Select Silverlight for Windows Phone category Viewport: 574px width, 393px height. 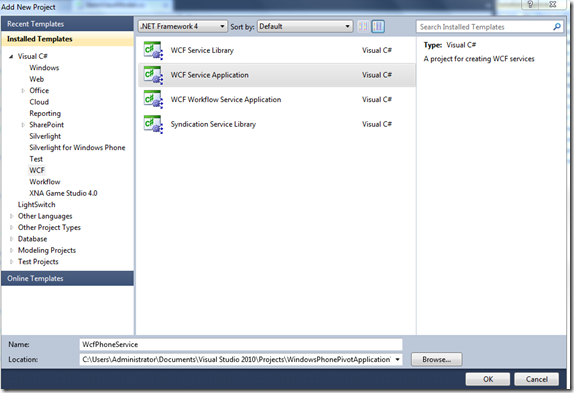pyautogui.click(x=77, y=147)
